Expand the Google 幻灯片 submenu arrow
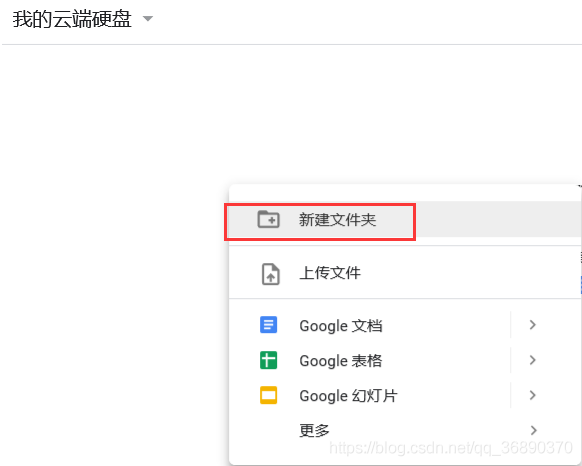The height and width of the screenshot is (466, 582). 533,395
